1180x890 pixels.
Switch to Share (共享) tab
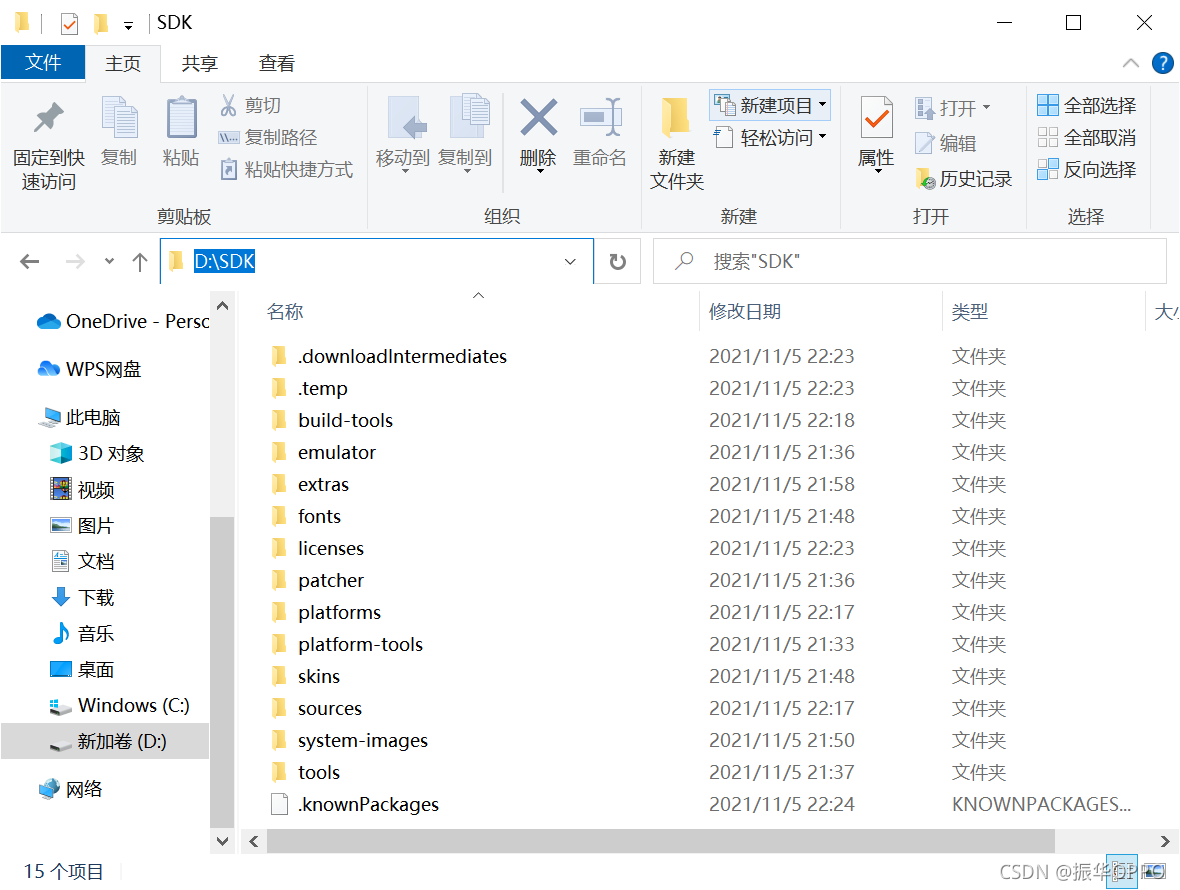tap(199, 63)
